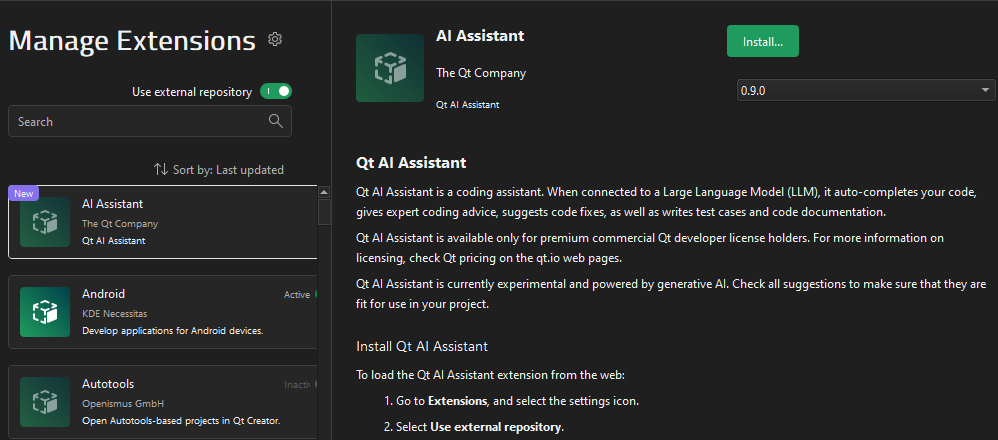Focus the Search input field
998x440 pixels.
coord(150,121)
